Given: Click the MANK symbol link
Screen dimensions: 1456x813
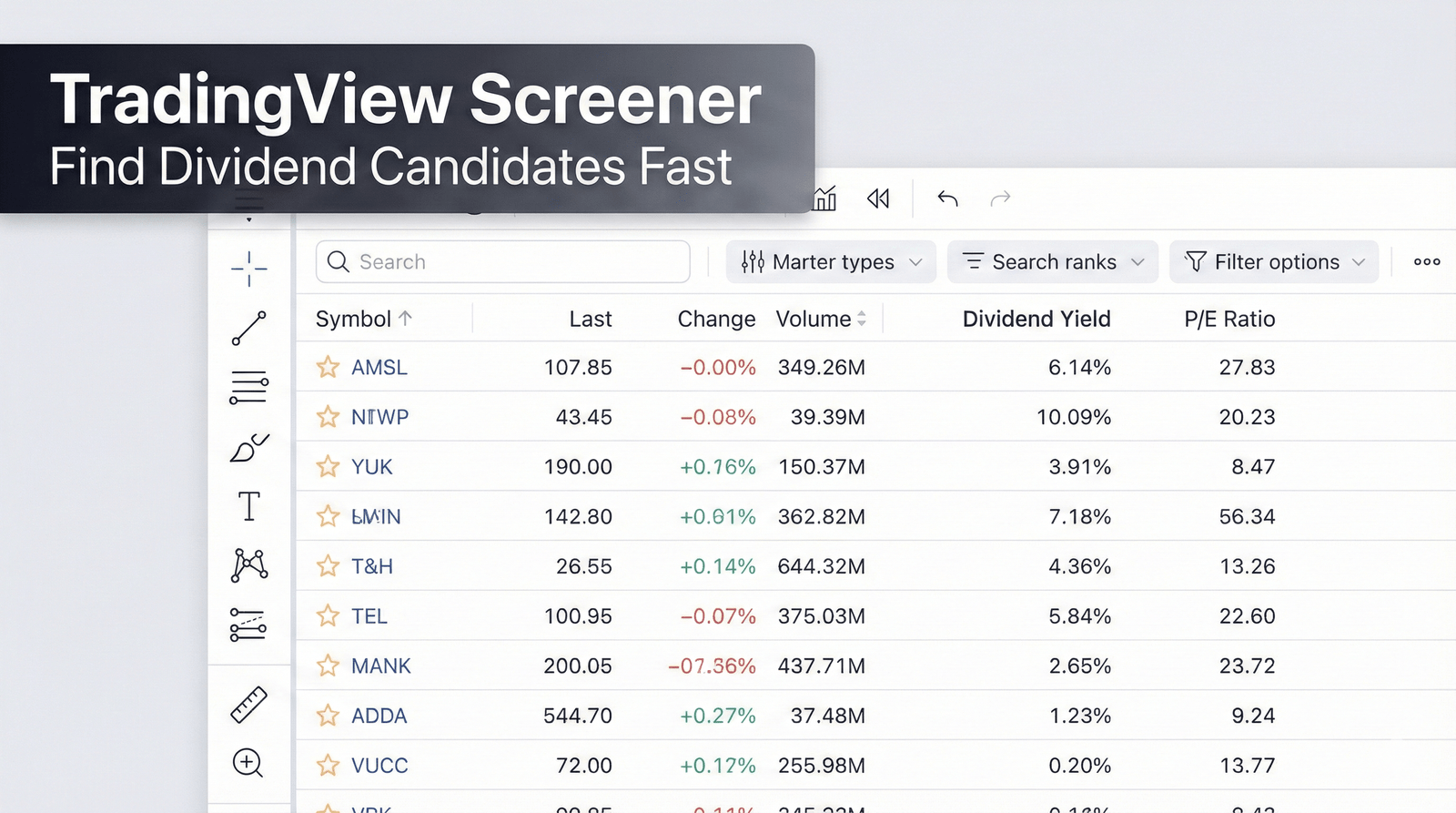Looking at the screenshot, I should pyautogui.click(x=380, y=666).
